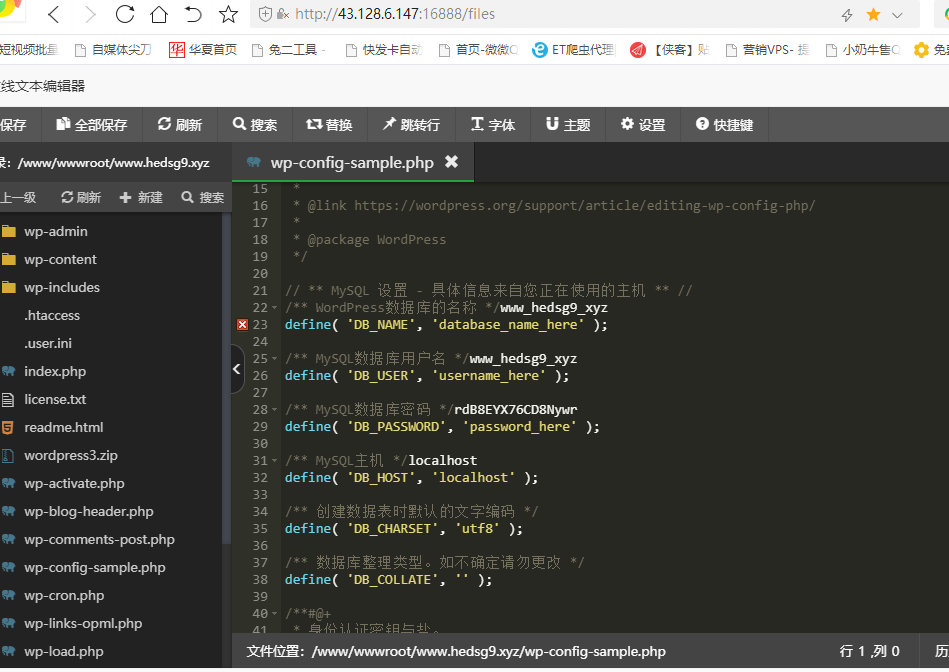Collapse the code fold at line 31
Viewport: 949px width, 672px height.
tap(275, 461)
